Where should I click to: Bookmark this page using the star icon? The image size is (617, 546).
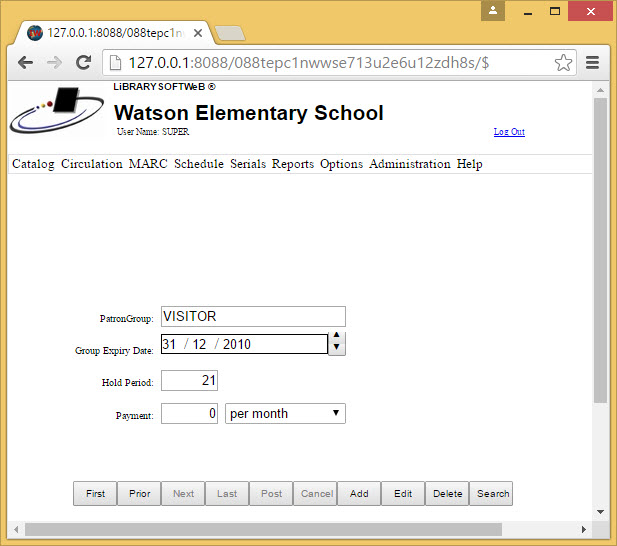click(x=563, y=62)
